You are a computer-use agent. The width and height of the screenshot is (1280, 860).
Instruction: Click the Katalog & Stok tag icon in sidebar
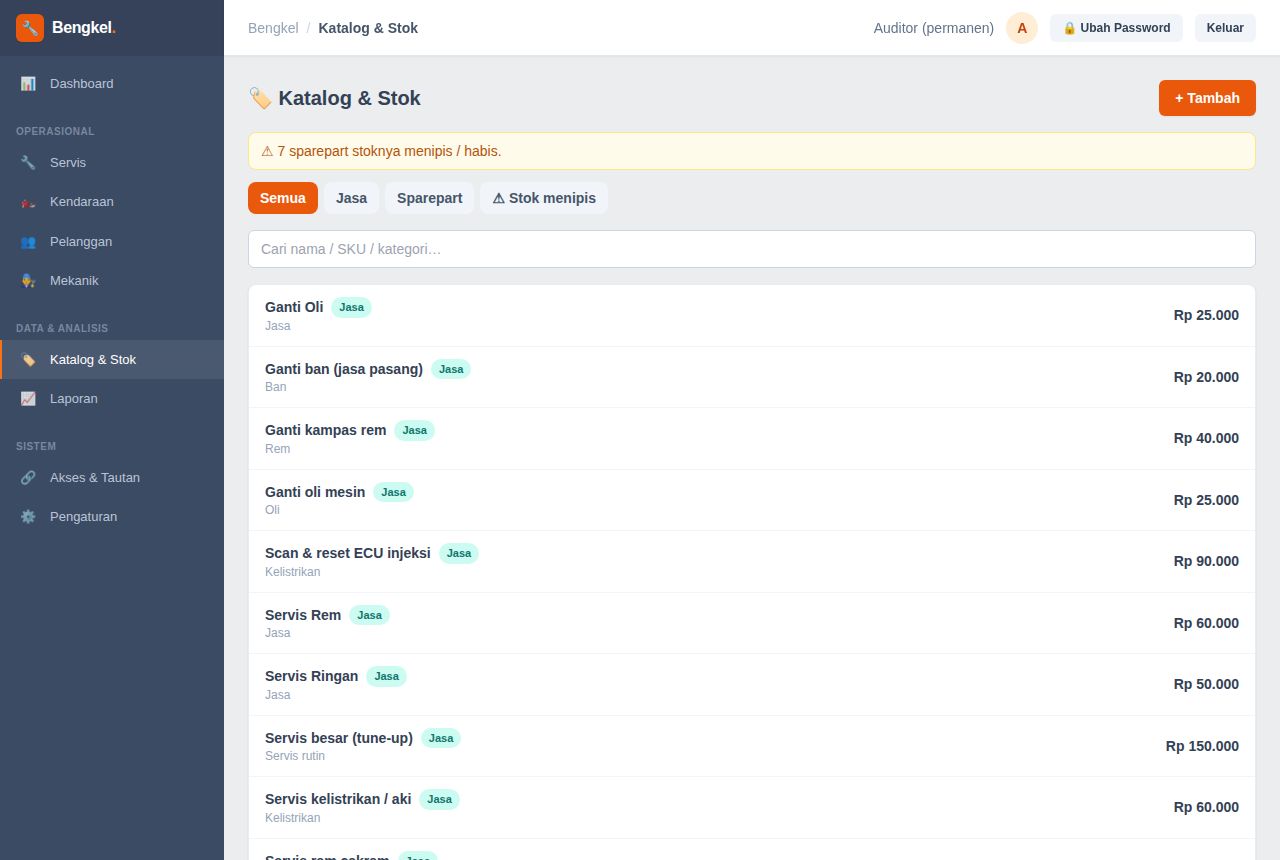coord(28,360)
